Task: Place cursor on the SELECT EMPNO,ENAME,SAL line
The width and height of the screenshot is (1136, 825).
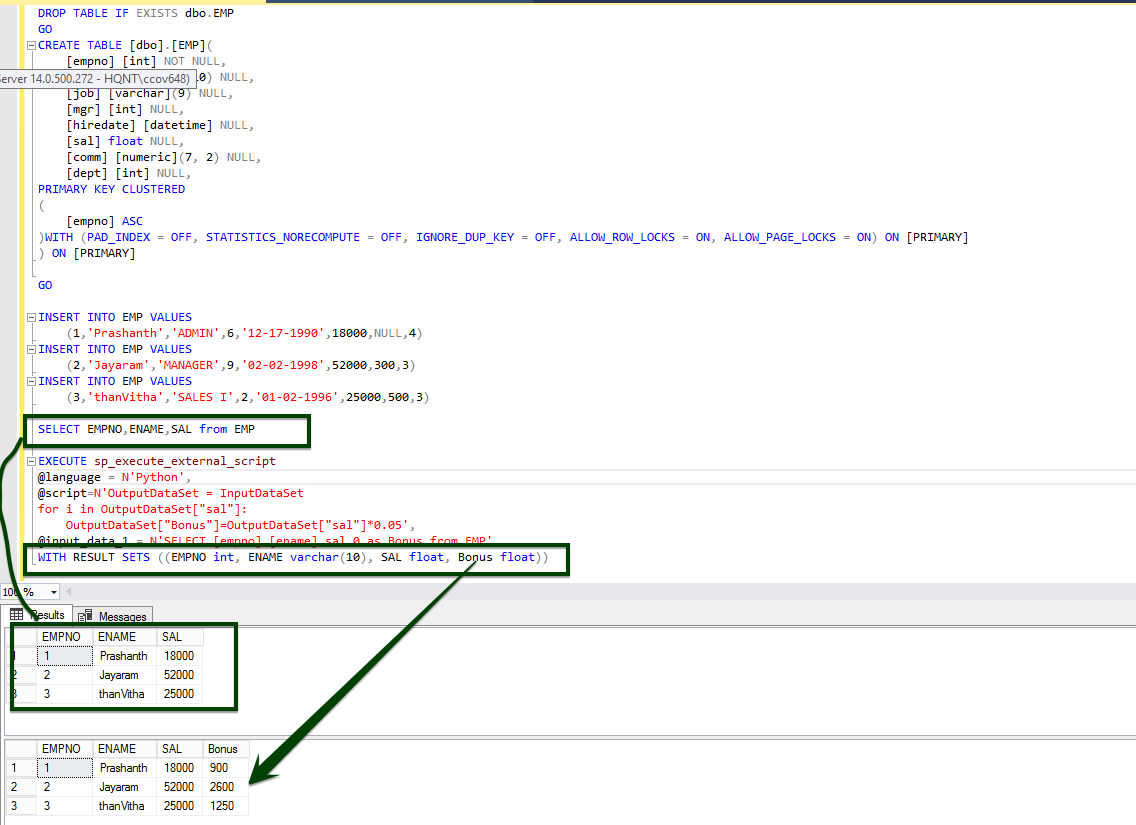Action: coord(150,429)
